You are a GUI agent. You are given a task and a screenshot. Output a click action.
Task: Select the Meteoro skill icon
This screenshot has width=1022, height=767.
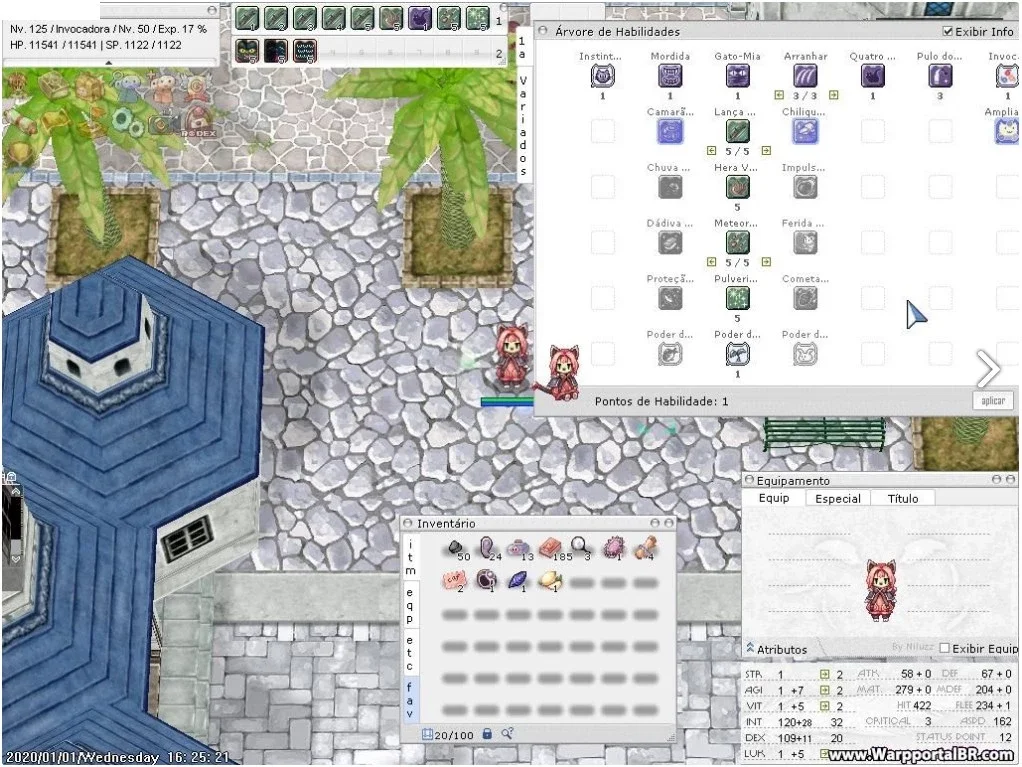click(x=737, y=243)
